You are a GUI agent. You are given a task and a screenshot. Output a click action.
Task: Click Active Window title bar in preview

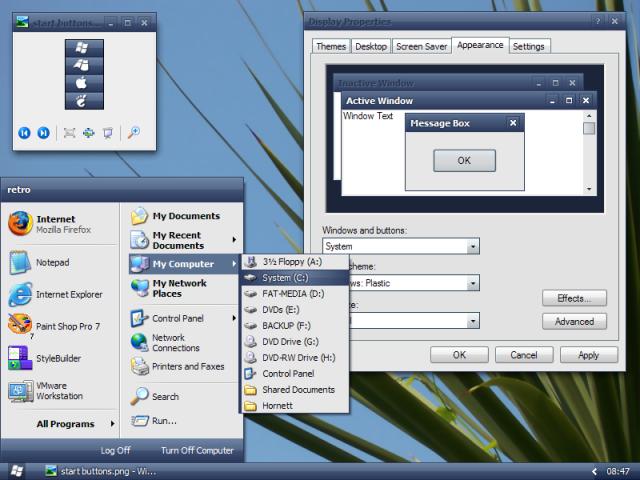click(x=469, y=100)
